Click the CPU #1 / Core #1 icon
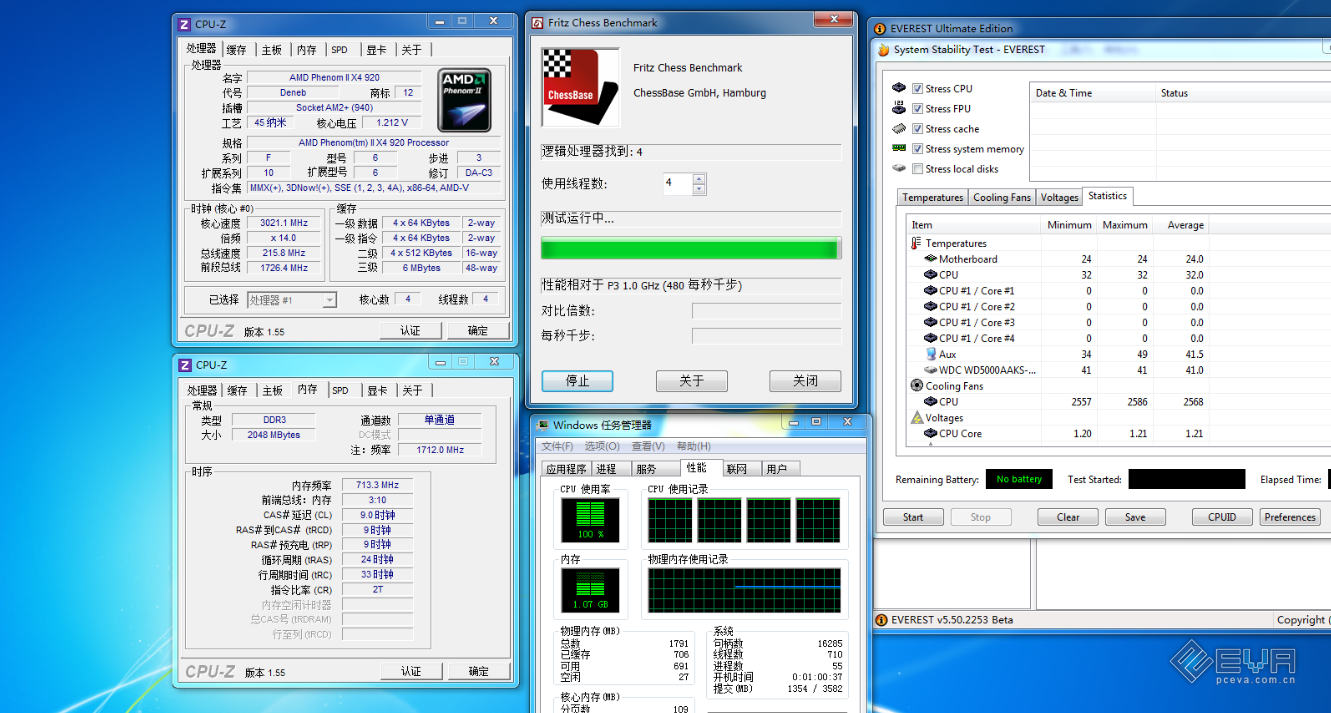 point(930,291)
